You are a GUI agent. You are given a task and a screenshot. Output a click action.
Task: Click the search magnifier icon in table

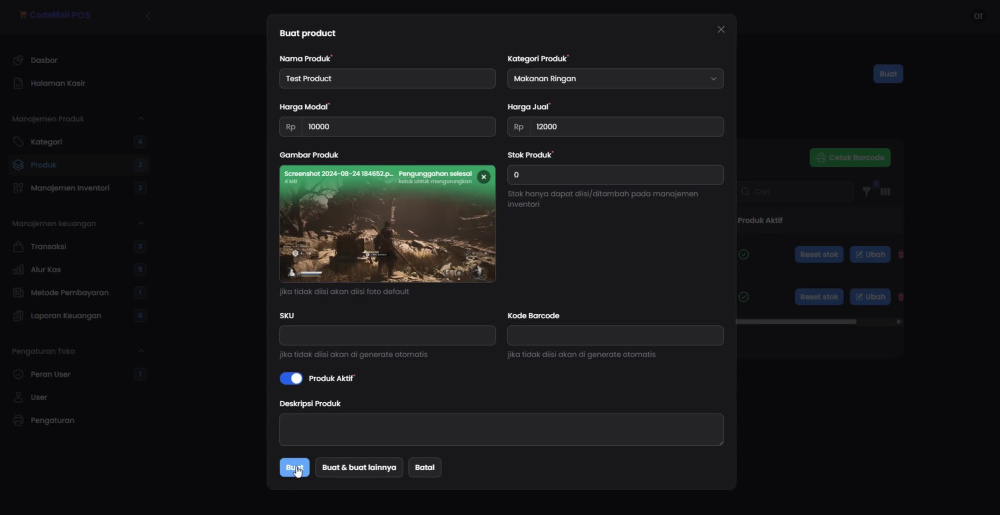[x=745, y=191]
